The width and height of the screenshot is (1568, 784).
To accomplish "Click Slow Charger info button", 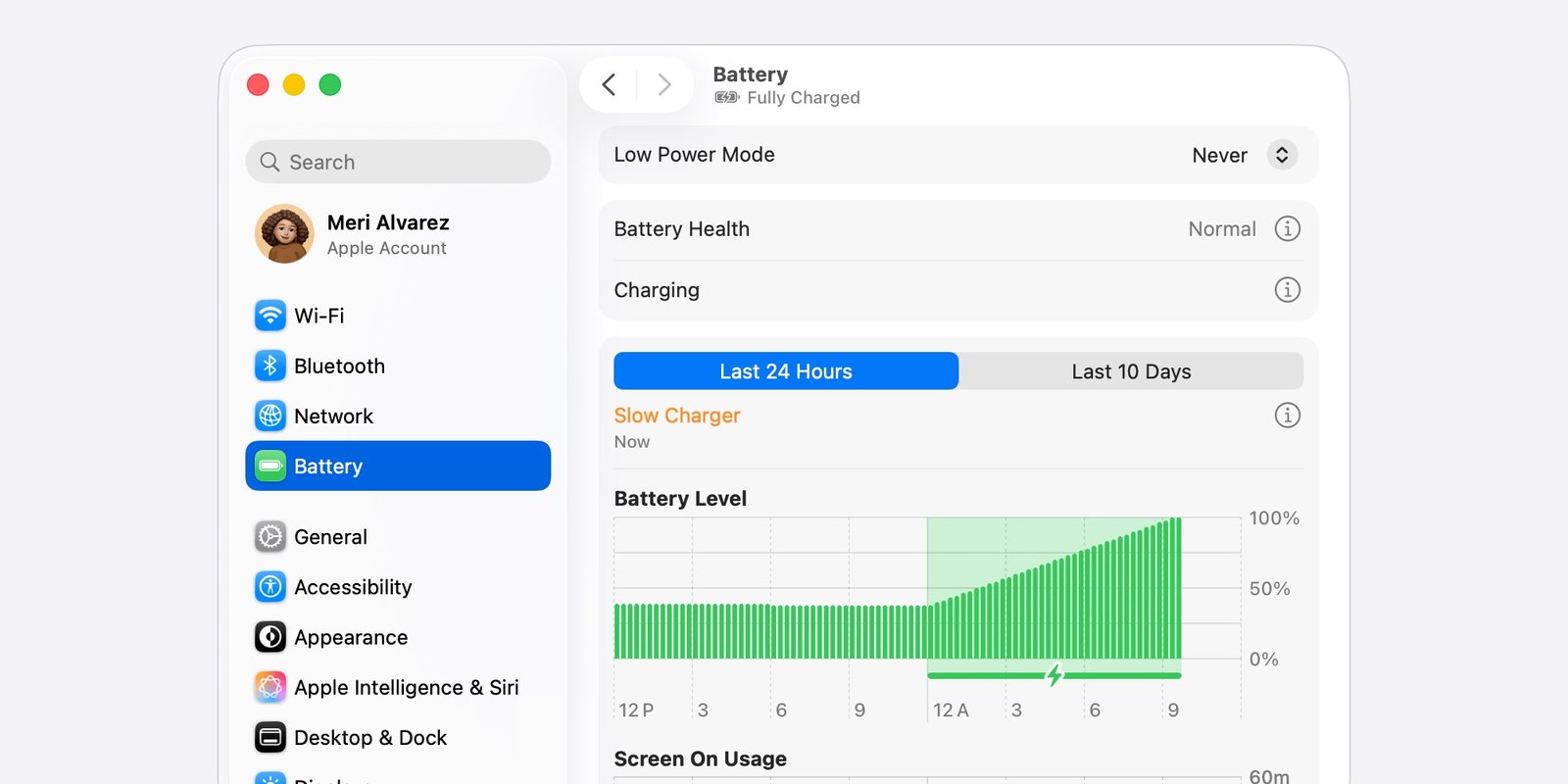I will pyautogui.click(x=1287, y=416).
